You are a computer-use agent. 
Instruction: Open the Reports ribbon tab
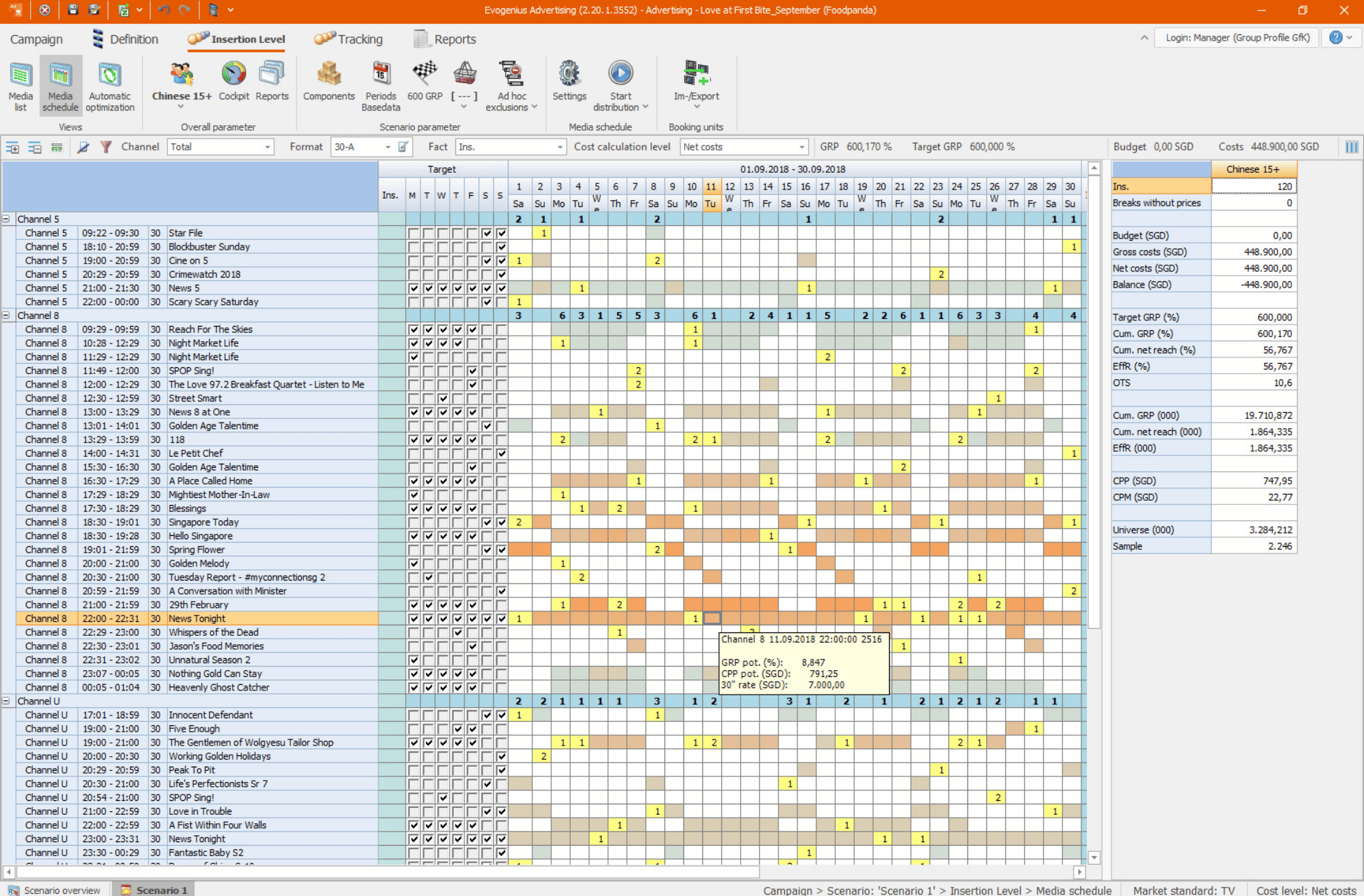(445, 39)
